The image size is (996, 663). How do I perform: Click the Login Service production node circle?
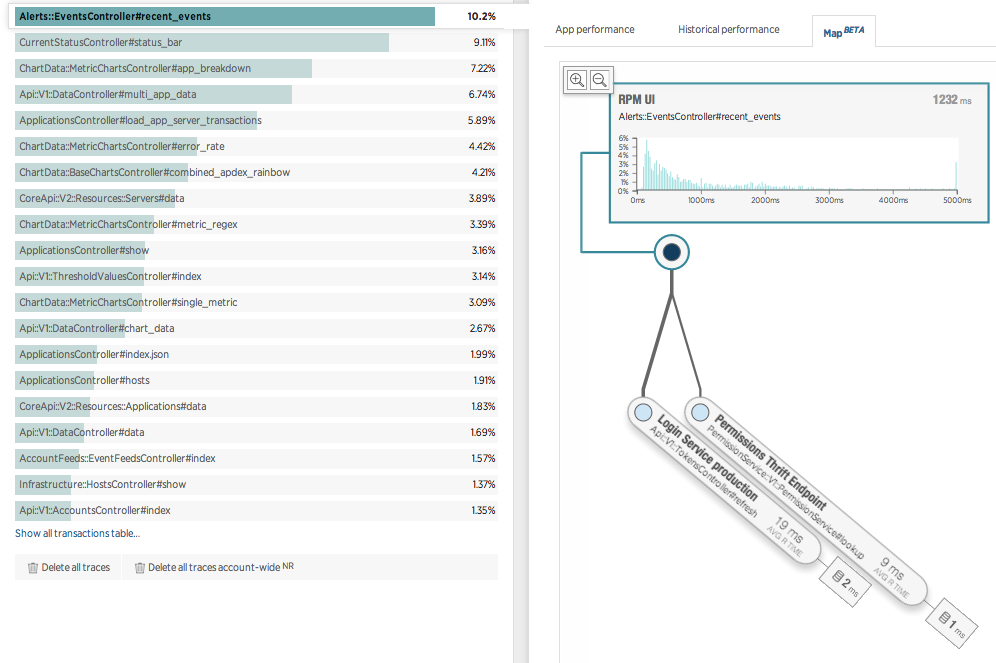pos(640,412)
